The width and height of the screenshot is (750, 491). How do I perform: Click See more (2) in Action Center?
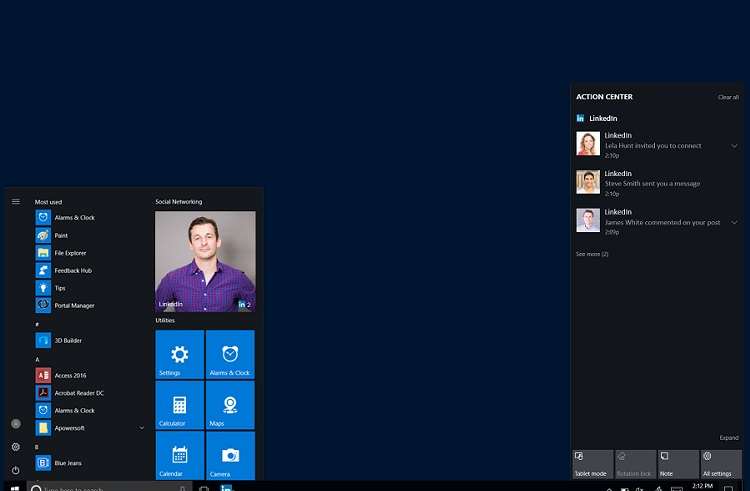pyautogui.click(x=592, y=254)
